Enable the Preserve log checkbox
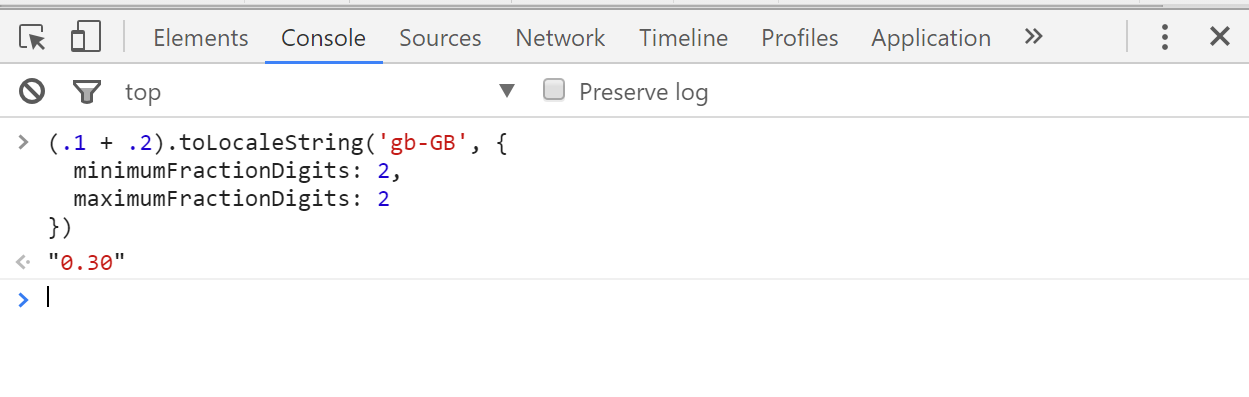This screenshot has height=397, width=1249. click(x=553, y=91)
